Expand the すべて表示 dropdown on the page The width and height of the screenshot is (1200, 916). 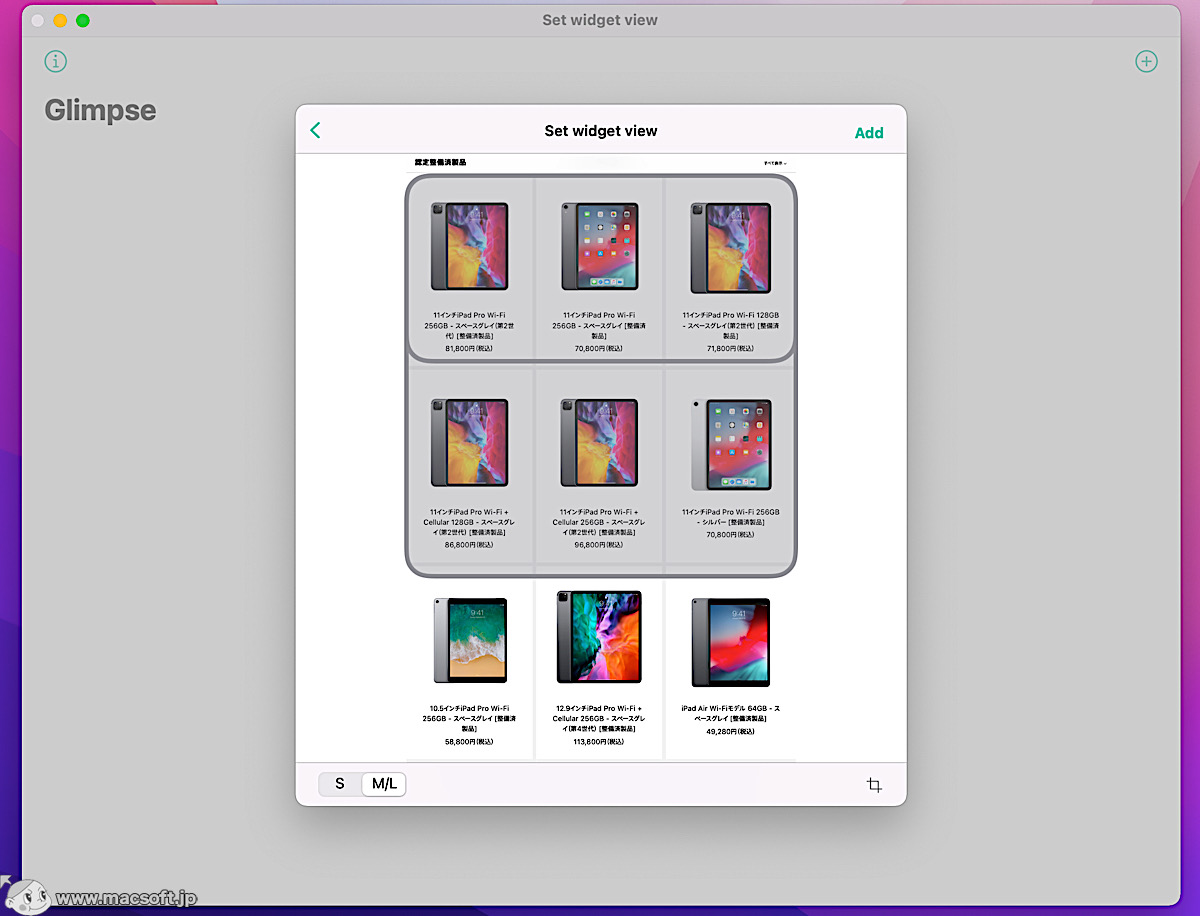click(774, 162)
